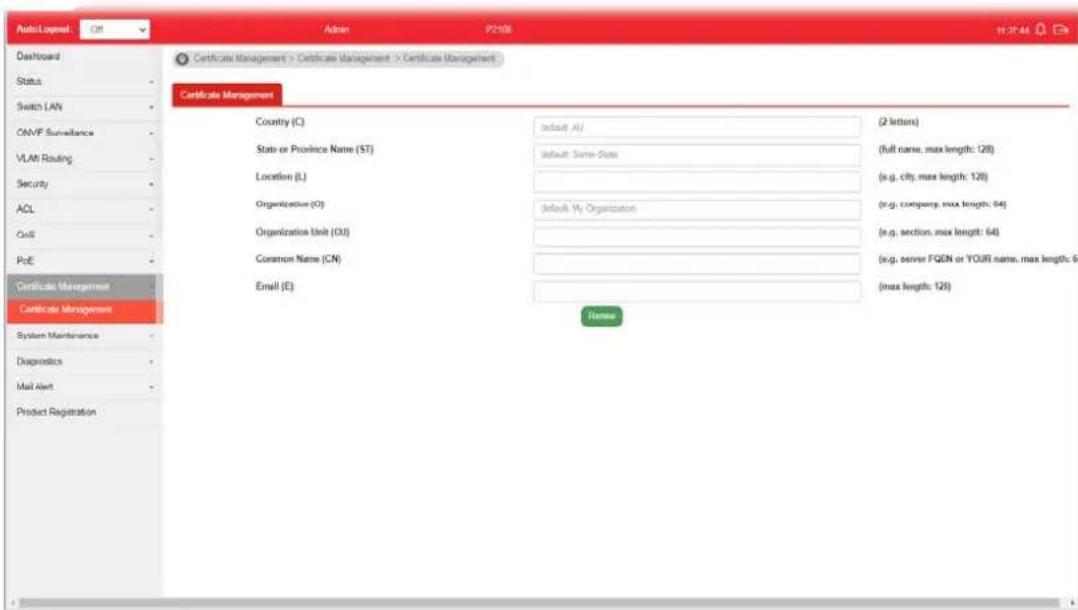Expand the ONVIF Surveillance menu
This screenshot has height=610, width=1078.
[84, 133]
